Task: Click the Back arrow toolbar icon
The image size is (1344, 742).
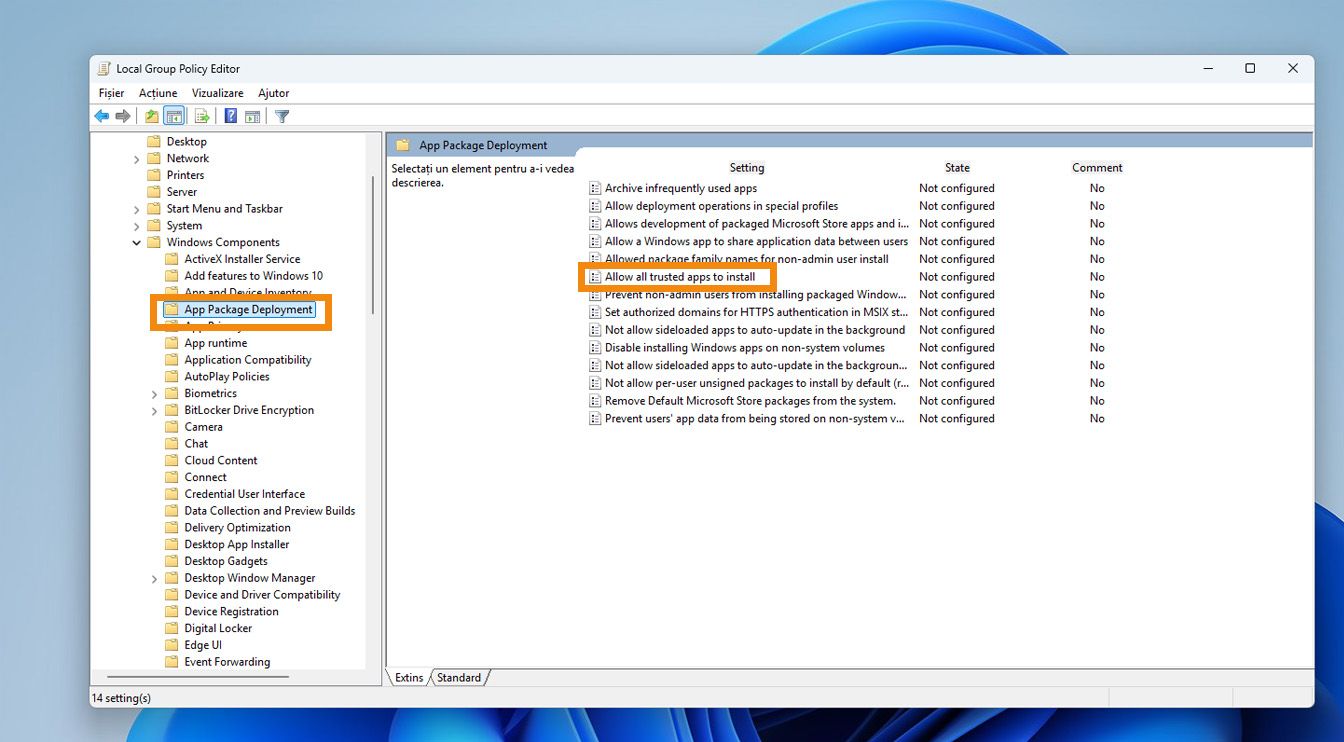Action: click(x=102, y=116)
